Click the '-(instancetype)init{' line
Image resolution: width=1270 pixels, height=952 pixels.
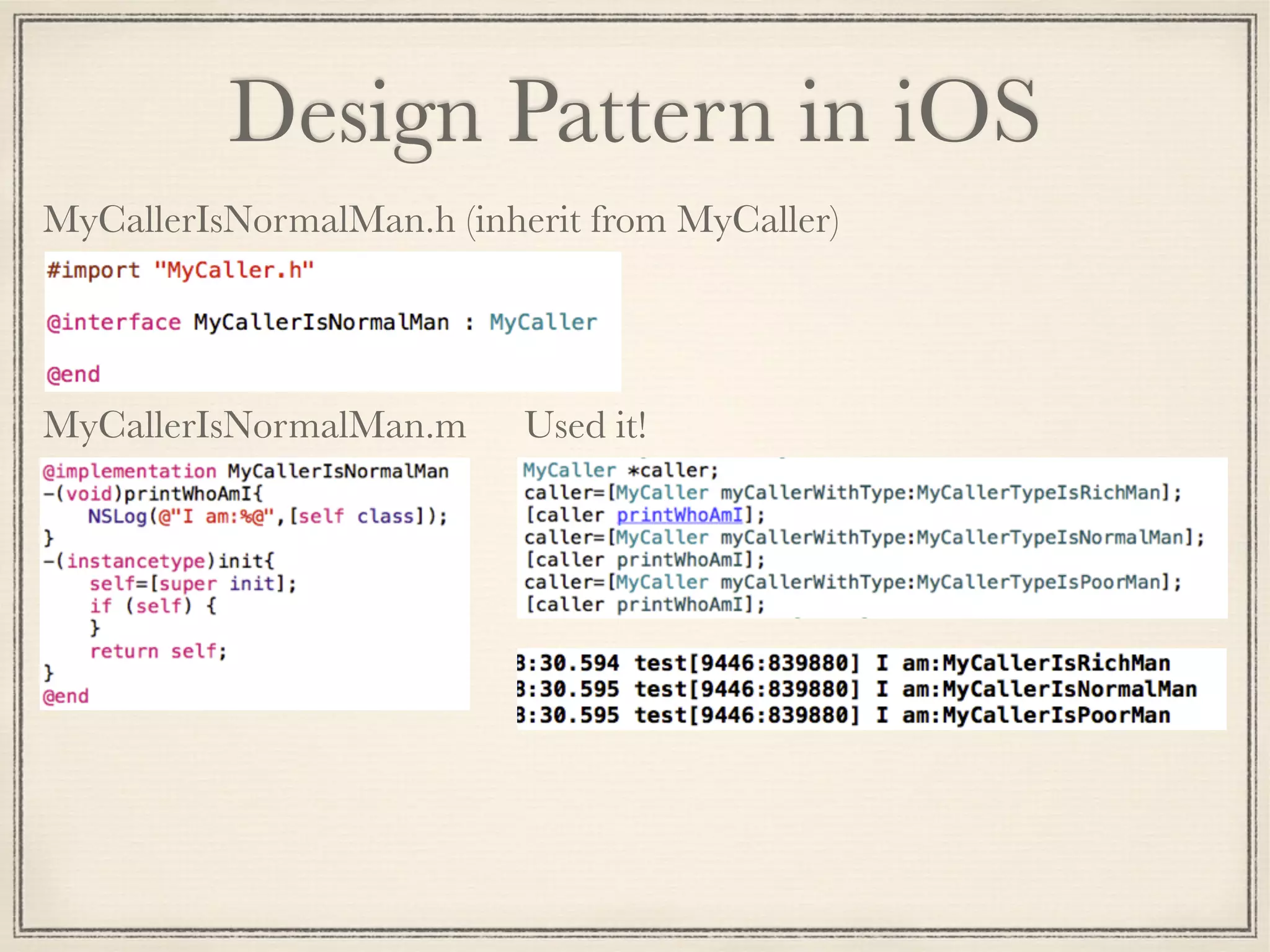pos(158,561)
